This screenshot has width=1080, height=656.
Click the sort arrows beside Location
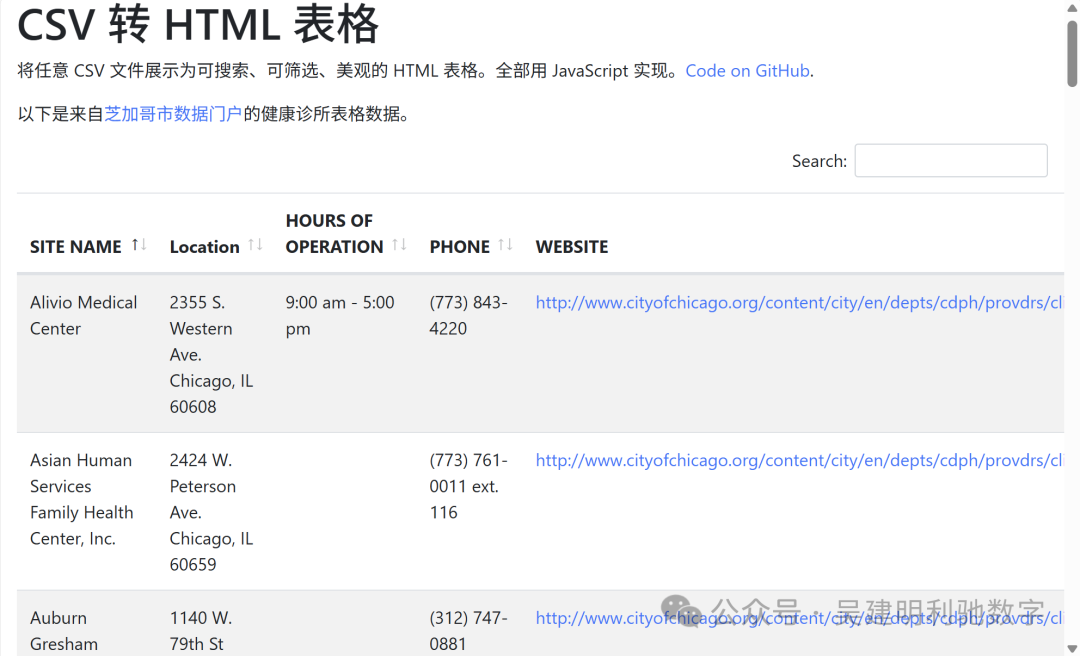256,244
